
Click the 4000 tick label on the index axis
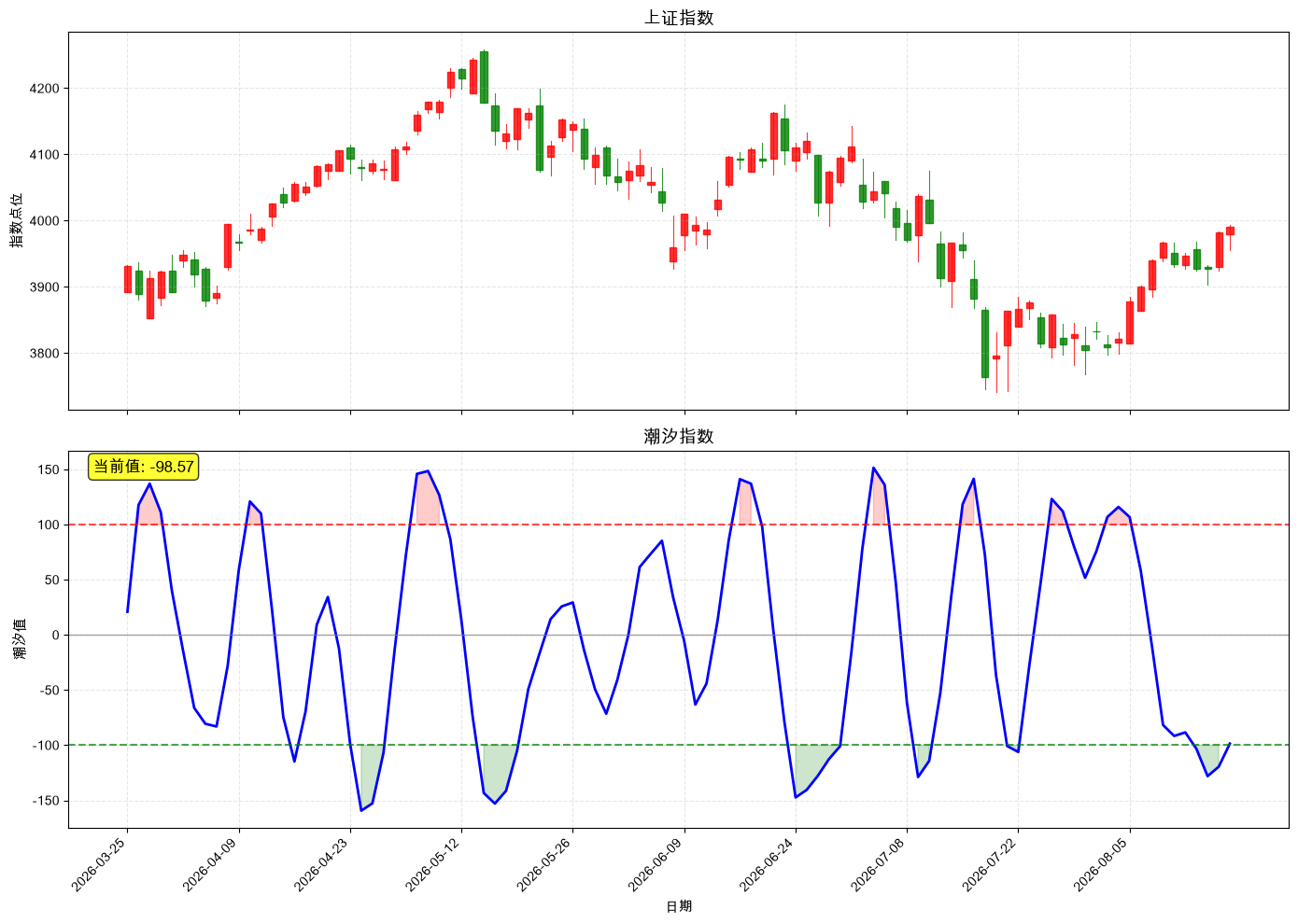pos(45,221)
